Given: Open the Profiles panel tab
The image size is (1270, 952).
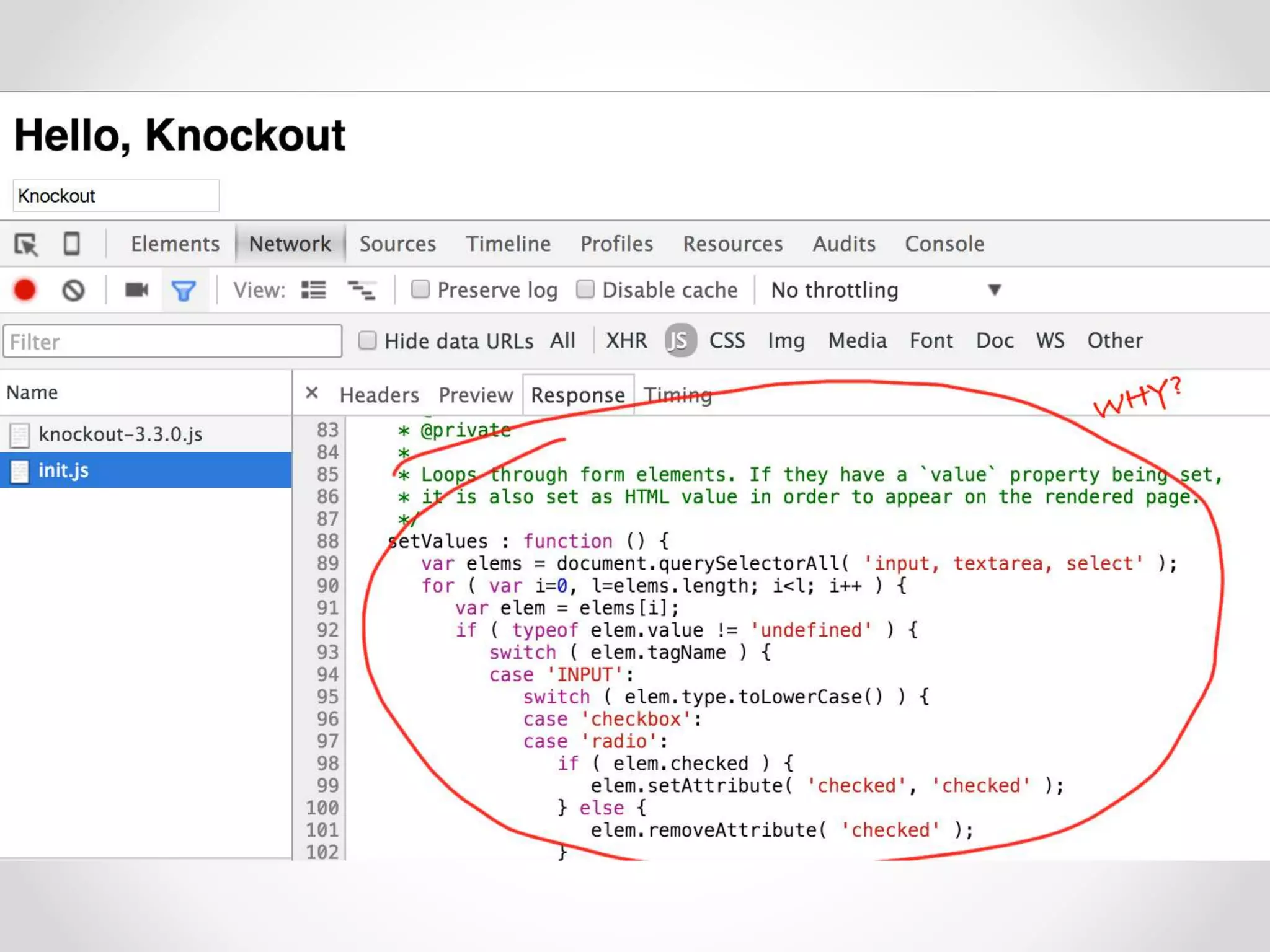Looking at the screenshot, I should tap(616, 244).
